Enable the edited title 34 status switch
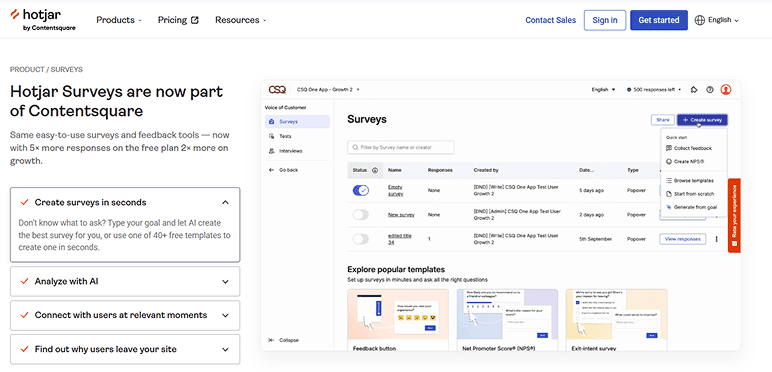Screen dimensions: 772x372 tap(360, 239)
